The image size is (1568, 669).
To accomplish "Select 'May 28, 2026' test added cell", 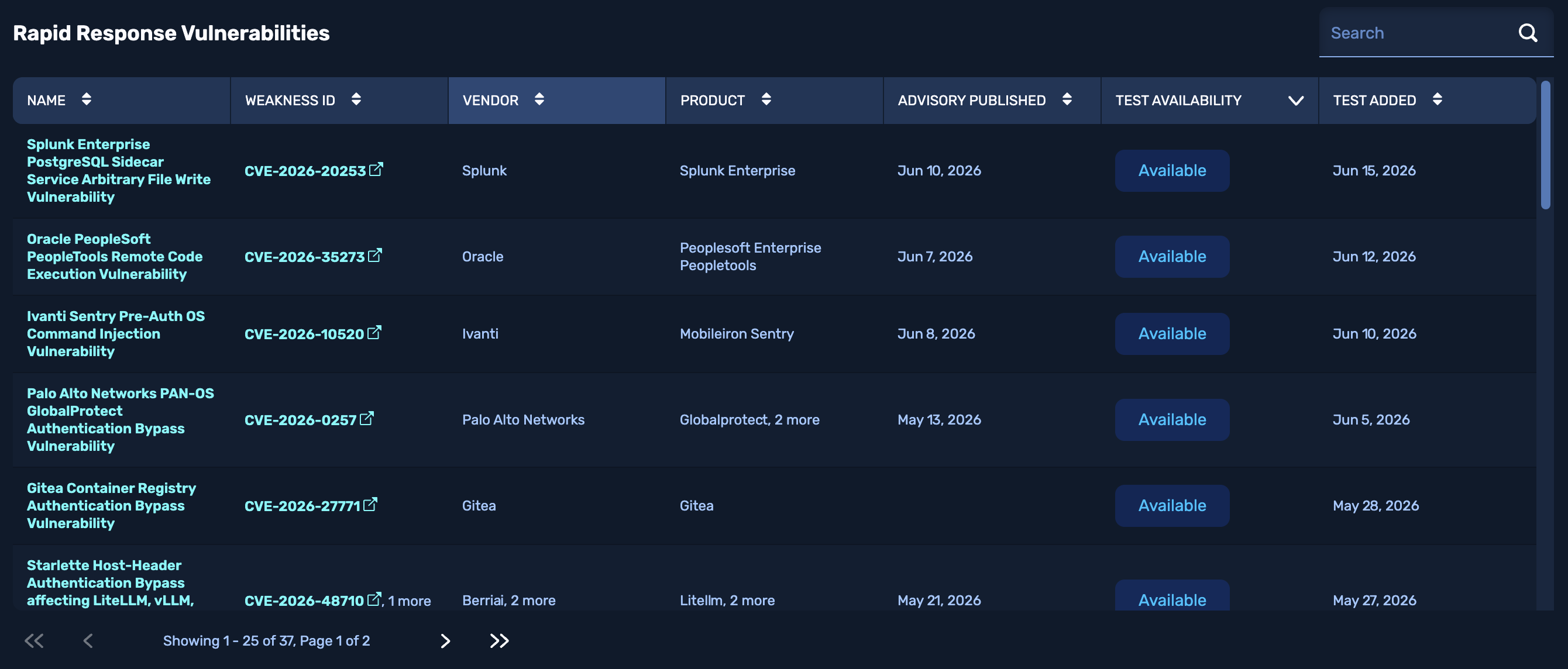I will 1376,505.
